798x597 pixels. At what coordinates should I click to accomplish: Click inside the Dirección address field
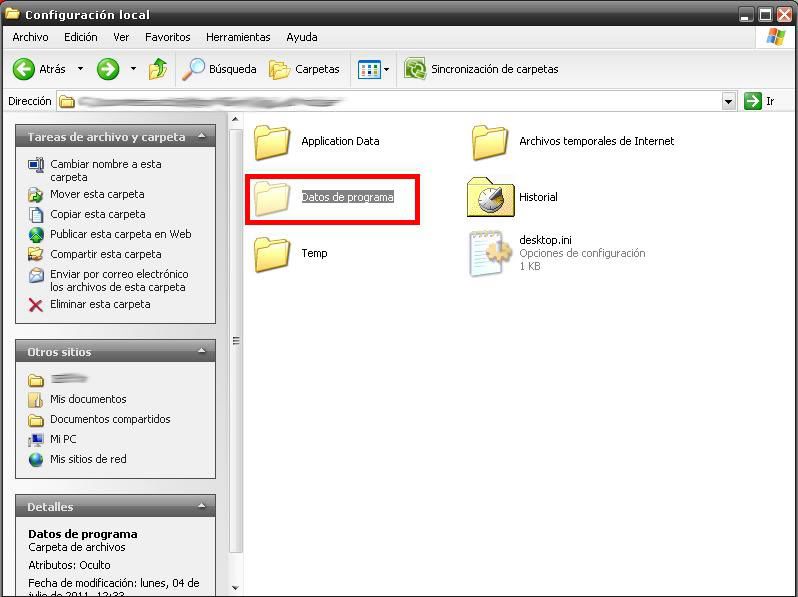(x=389, y=101)
